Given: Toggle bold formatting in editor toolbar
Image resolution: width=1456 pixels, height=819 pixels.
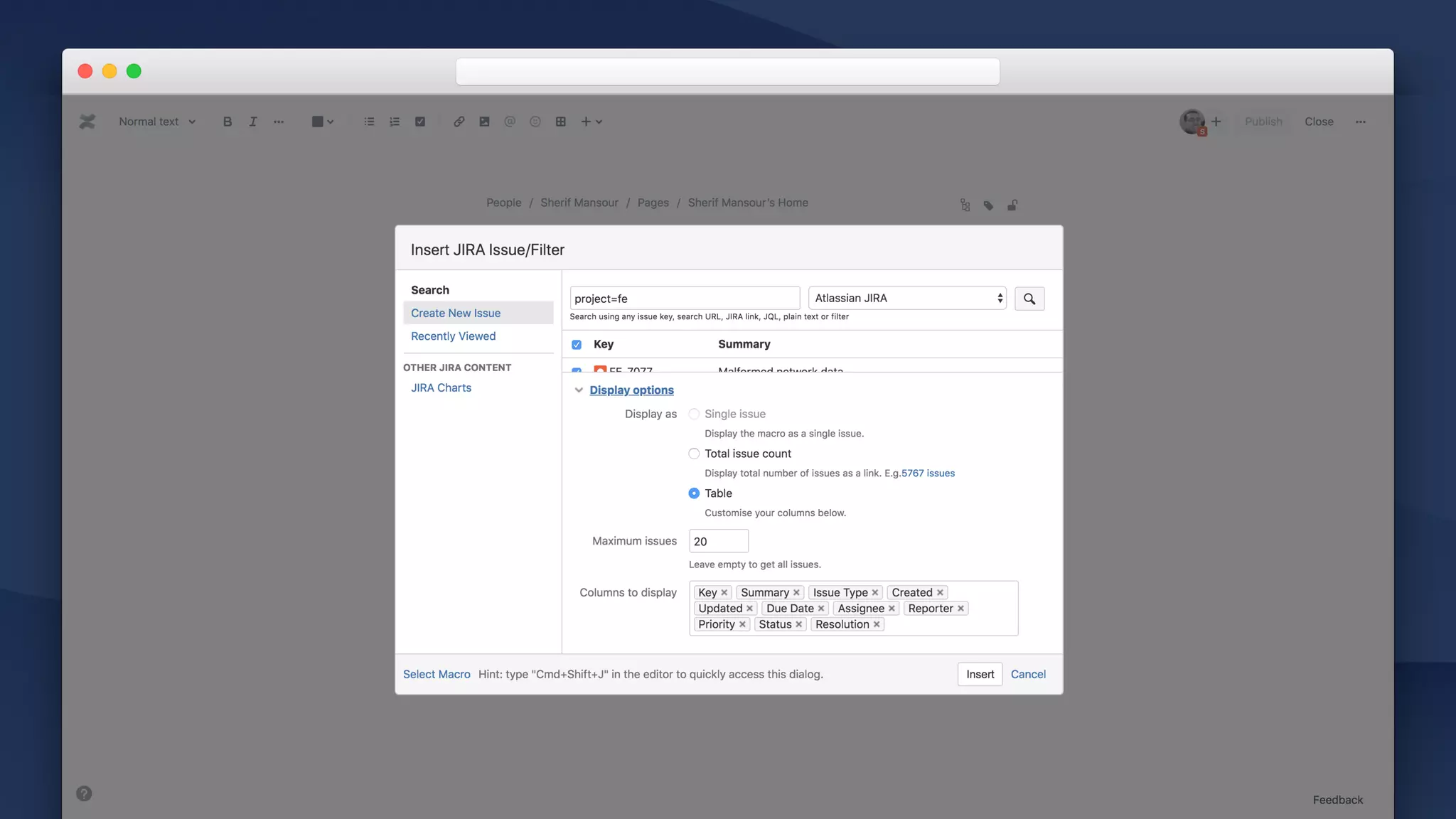Looking at the screenshot, I should pyautogui.click(x=227, y=122).
